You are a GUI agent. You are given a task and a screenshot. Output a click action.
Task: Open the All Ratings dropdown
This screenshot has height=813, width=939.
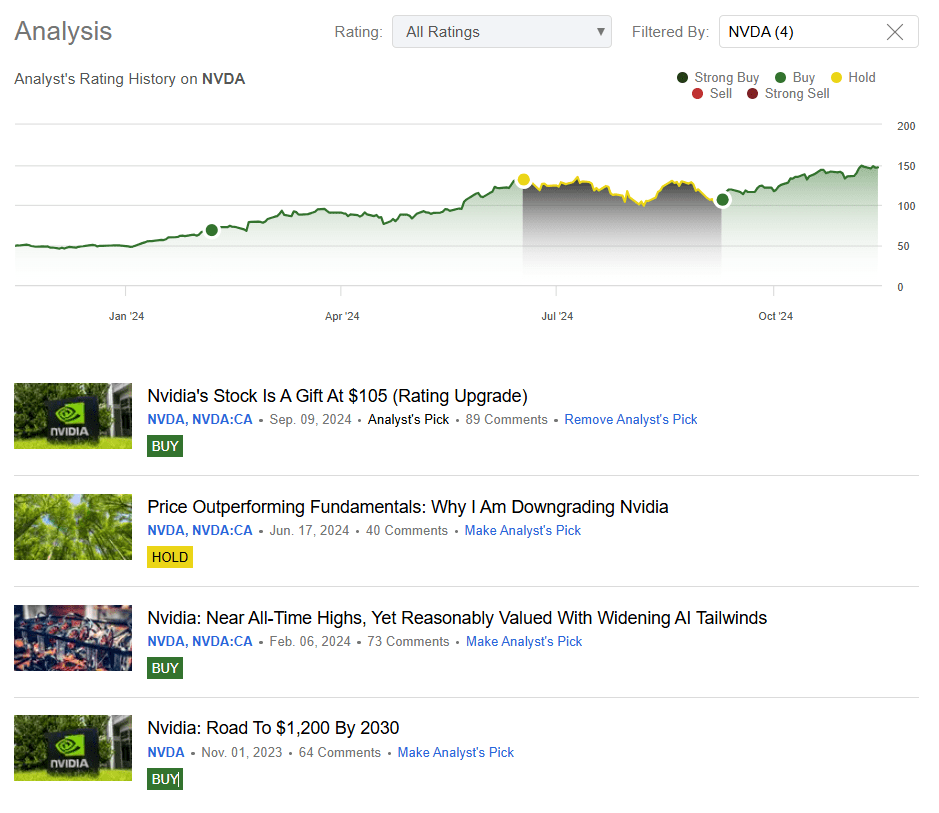pyautogui.click(x=501, y=32)
